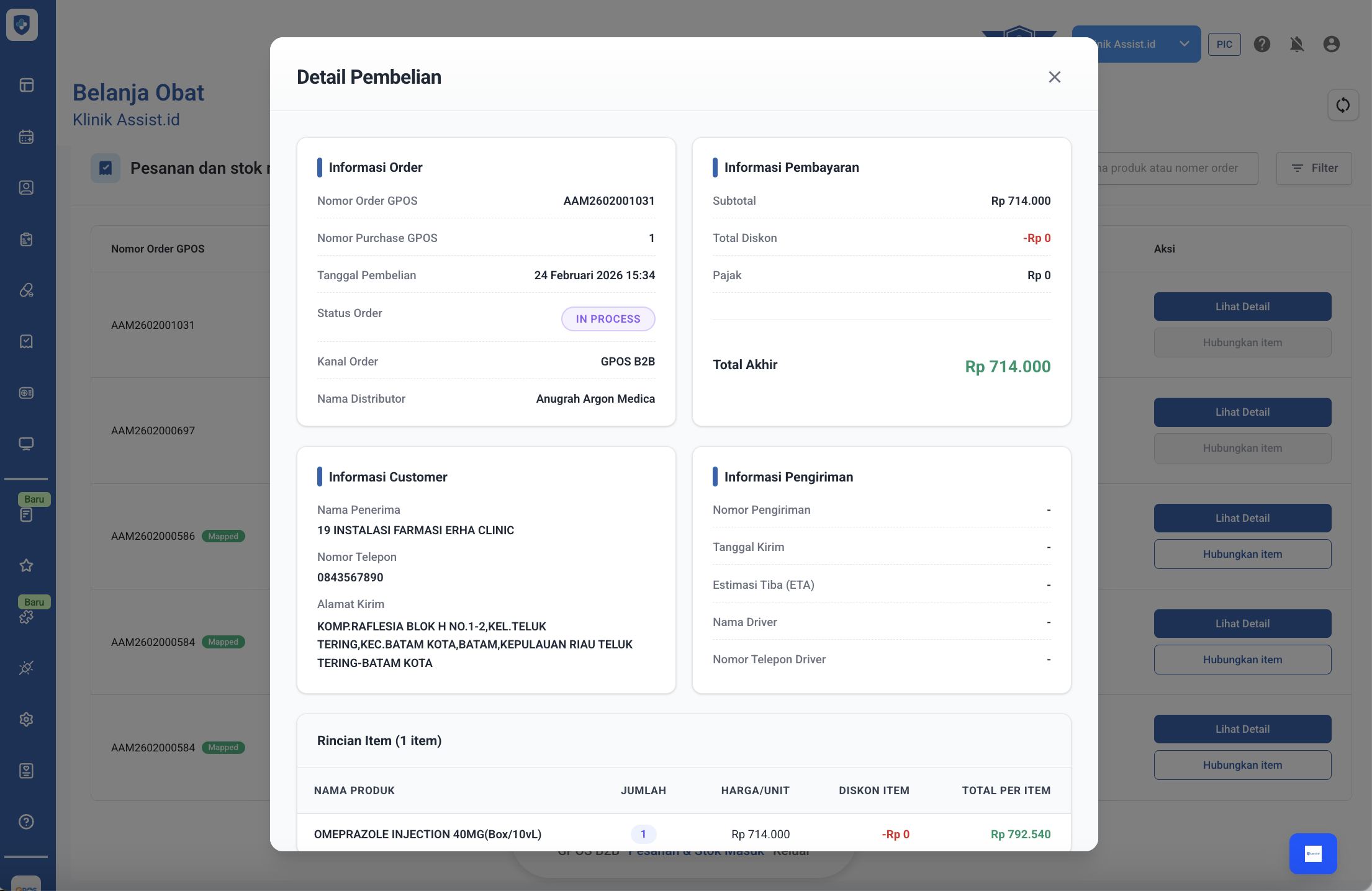The width and height of the screenshot is (1372, 891).
Task: Open the user account avatar icon
Action: (1331, 44)
